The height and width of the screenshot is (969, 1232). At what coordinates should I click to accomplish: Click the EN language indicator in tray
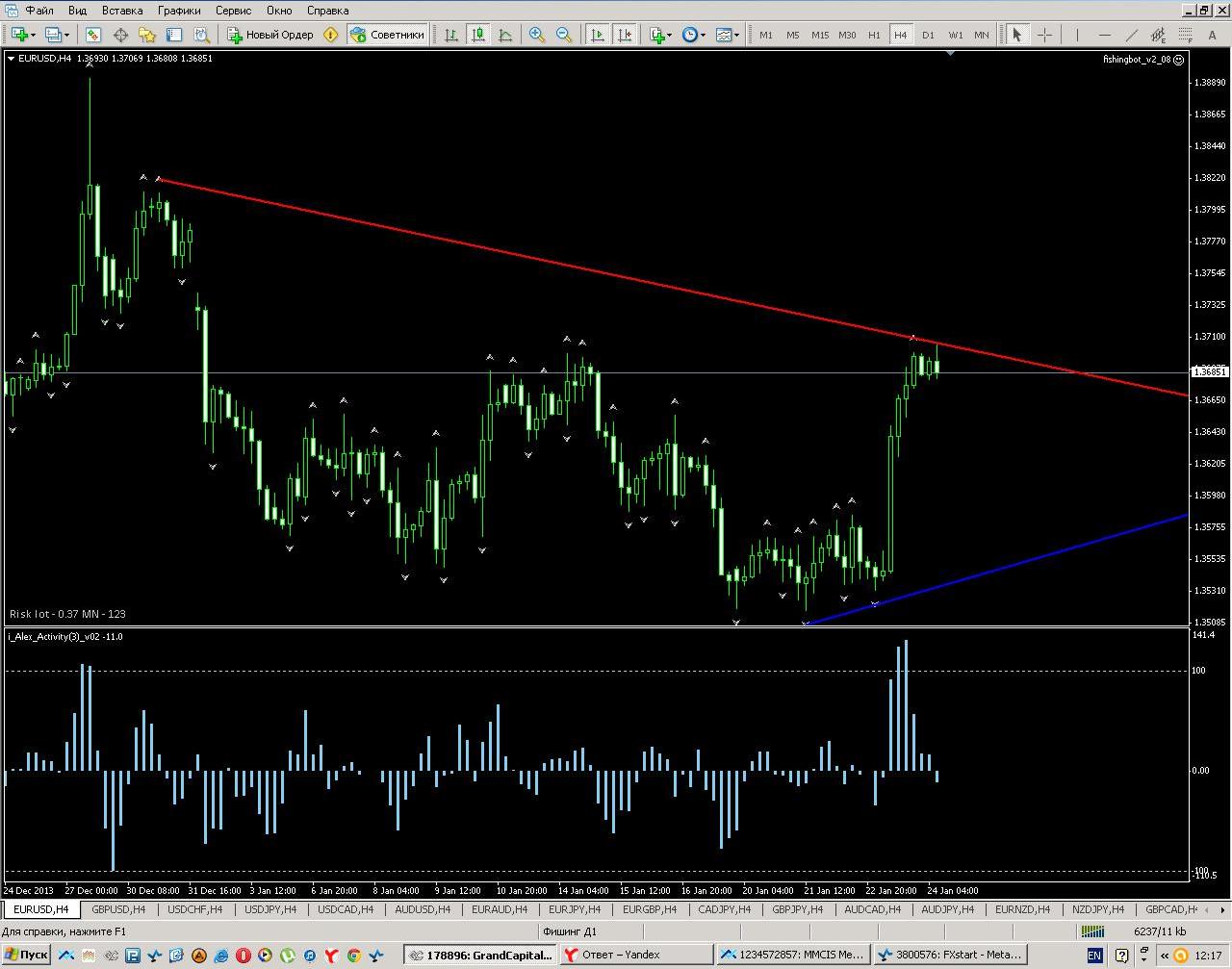click(1094, 956)
